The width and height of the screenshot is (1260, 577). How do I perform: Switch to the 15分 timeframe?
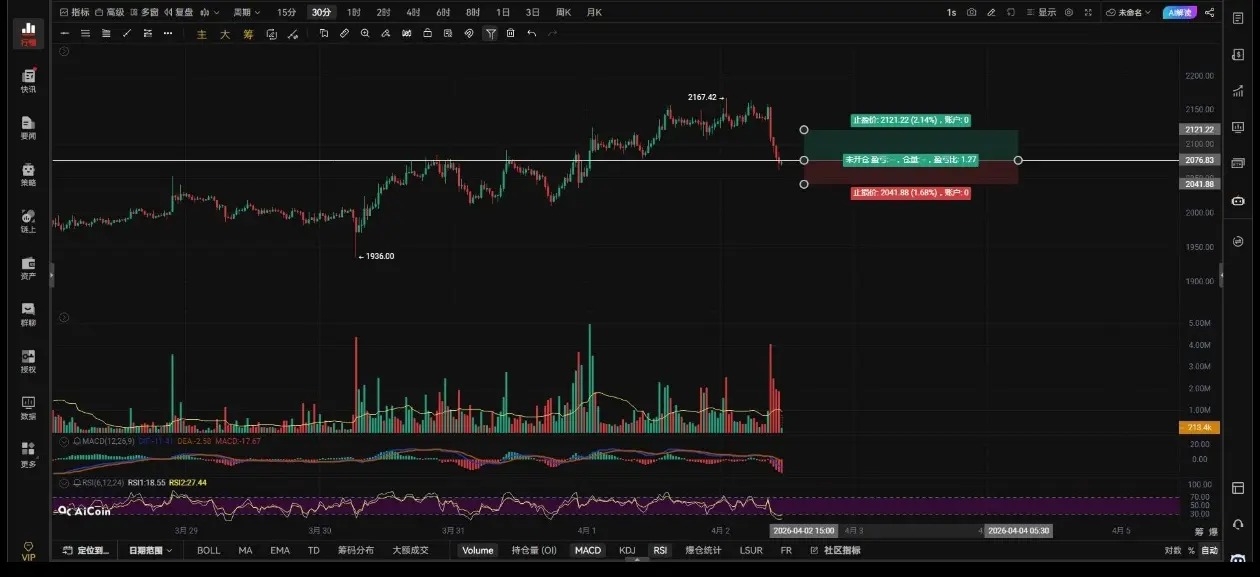tap(287, 12)
